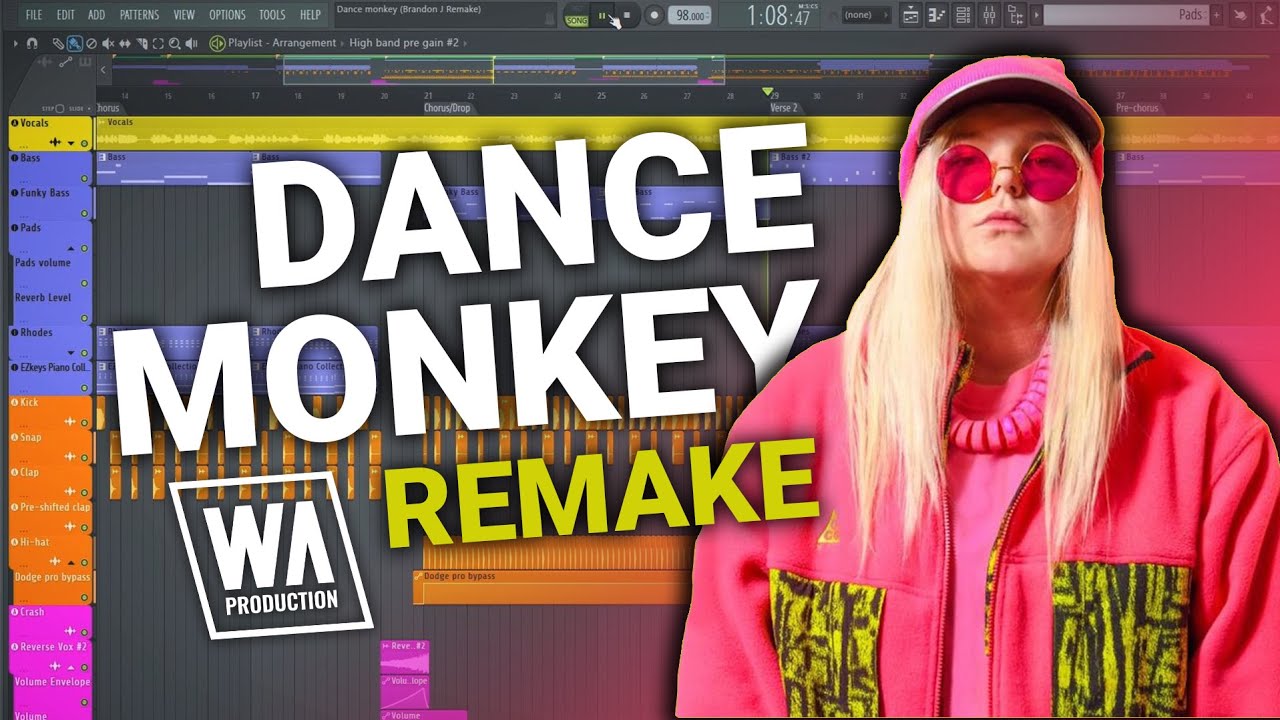1280x720 pixels.
Task: Toggle the playlist snap magnet
Action: (x=32, y=44)
